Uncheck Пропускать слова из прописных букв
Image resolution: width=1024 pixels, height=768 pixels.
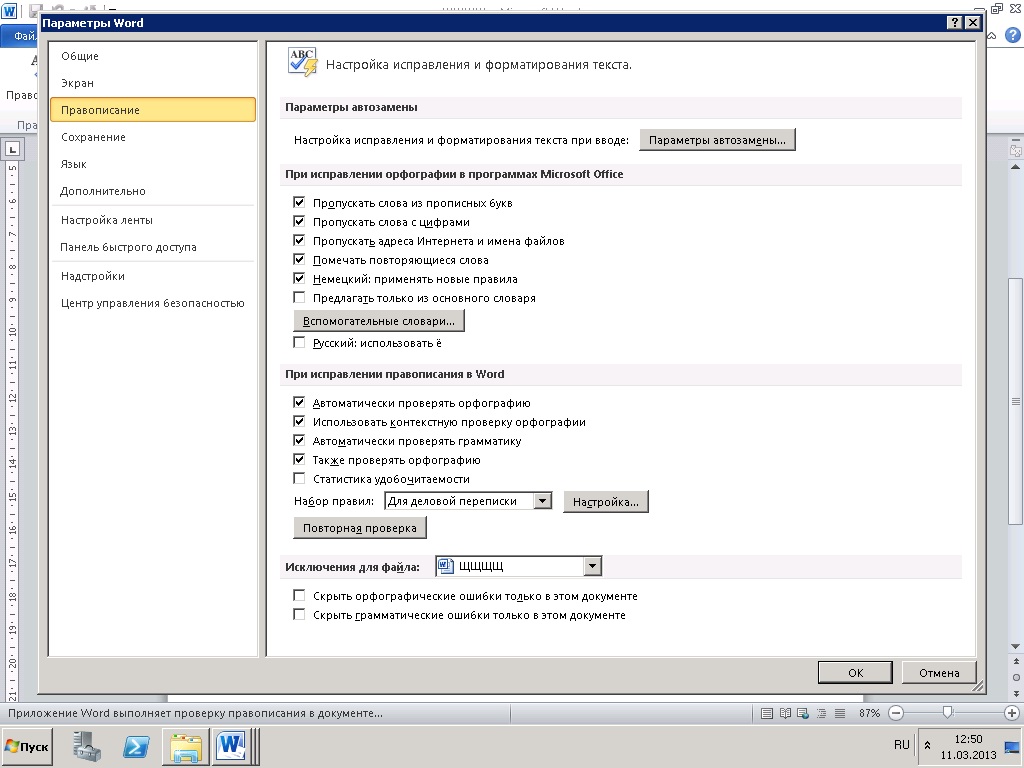coord(299,202)
